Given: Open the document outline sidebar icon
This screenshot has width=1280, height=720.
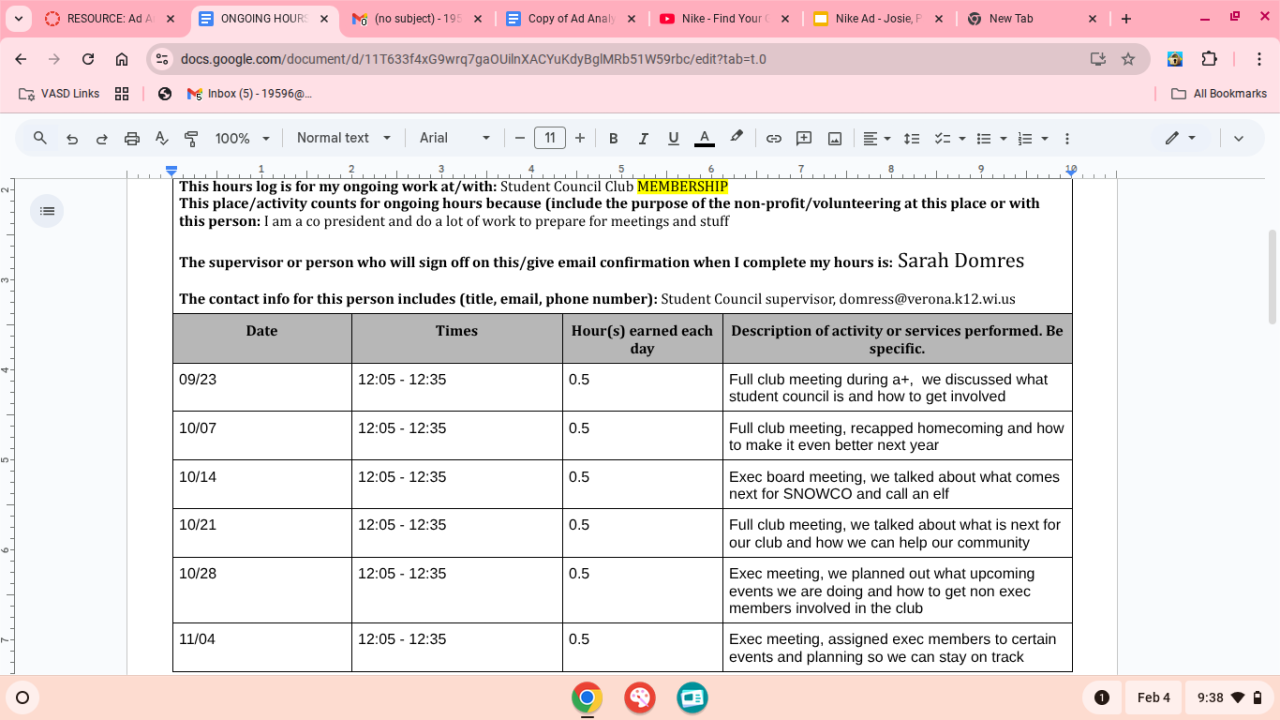Looking at the screenshot, I should pyautogui.click(x=47, y=211).
